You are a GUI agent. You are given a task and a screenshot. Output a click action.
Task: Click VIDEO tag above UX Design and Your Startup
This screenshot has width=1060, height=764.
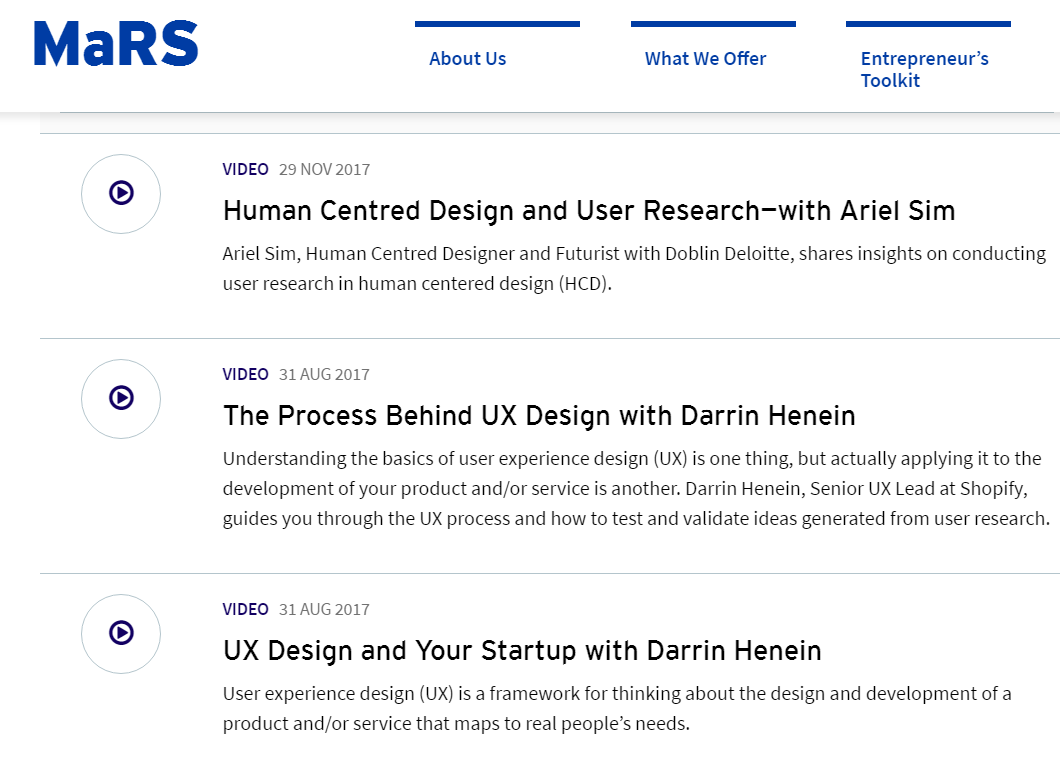point(245,609)
